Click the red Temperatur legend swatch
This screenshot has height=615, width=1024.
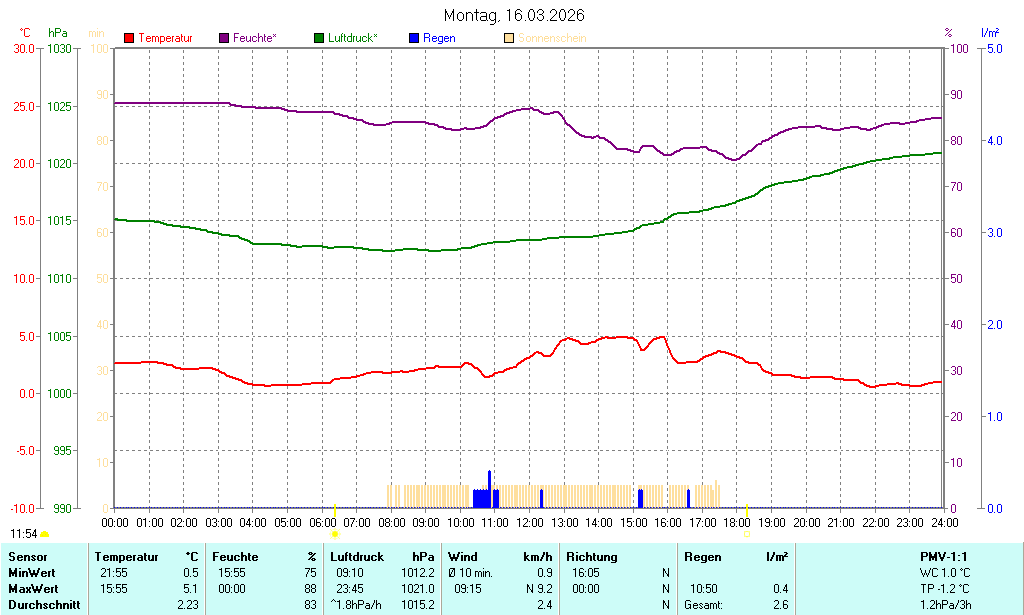tap(129, 38)
